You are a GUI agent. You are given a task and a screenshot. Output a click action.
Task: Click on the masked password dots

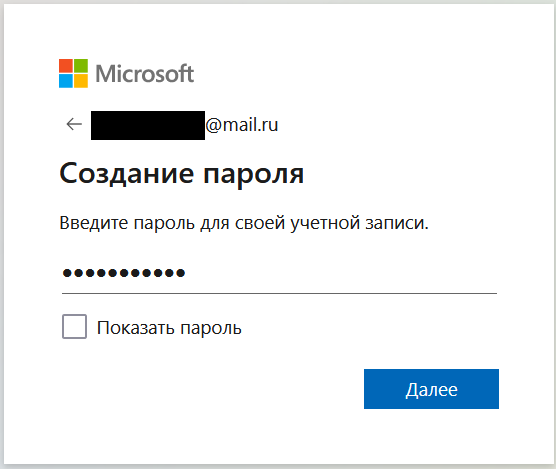point(124,273)
